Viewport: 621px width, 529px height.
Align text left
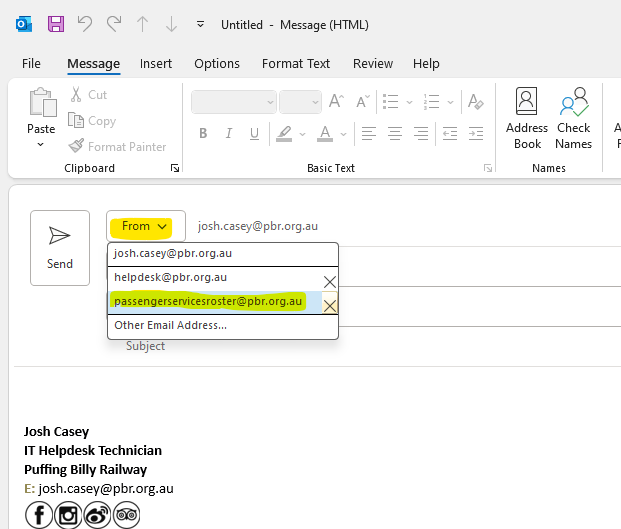(369, 133)
